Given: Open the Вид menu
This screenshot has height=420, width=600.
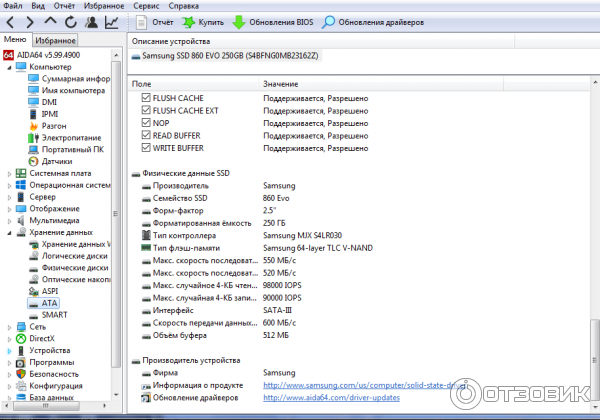Looking at the screenshot, I should (x=38, y=6).
